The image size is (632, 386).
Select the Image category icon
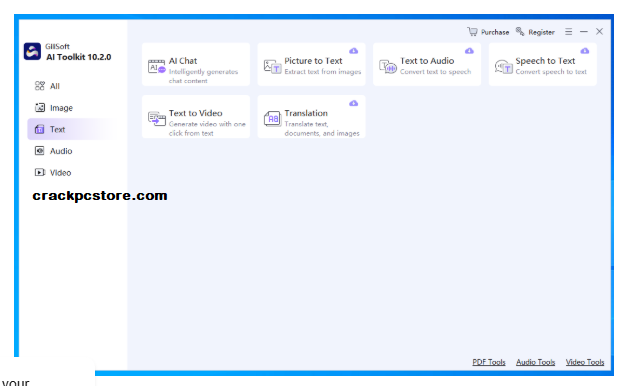pyautogui.click(x=40, y=108)
